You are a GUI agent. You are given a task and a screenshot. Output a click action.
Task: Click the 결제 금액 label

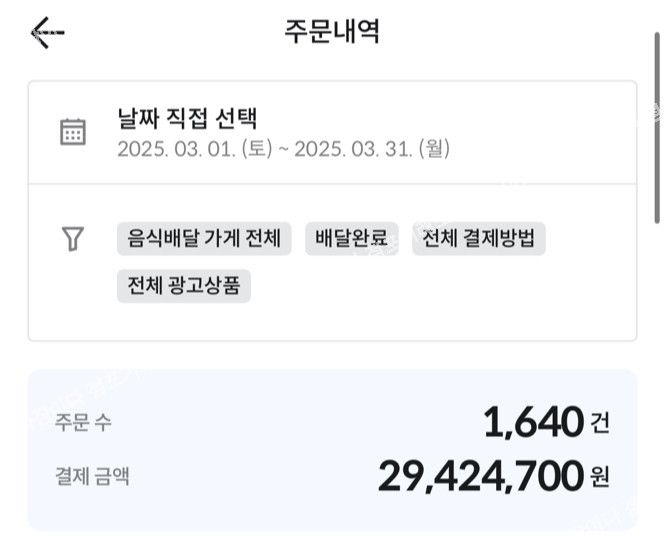pyautogui.click(x=92, y=476)
